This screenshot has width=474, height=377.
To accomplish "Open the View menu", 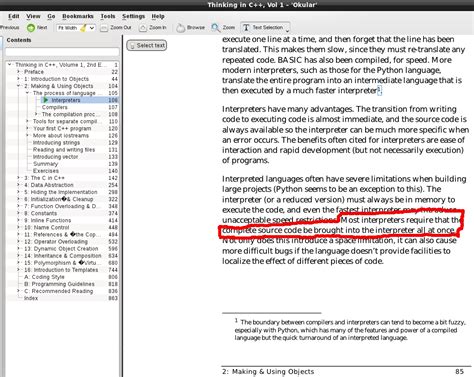I will coord(33,16).
